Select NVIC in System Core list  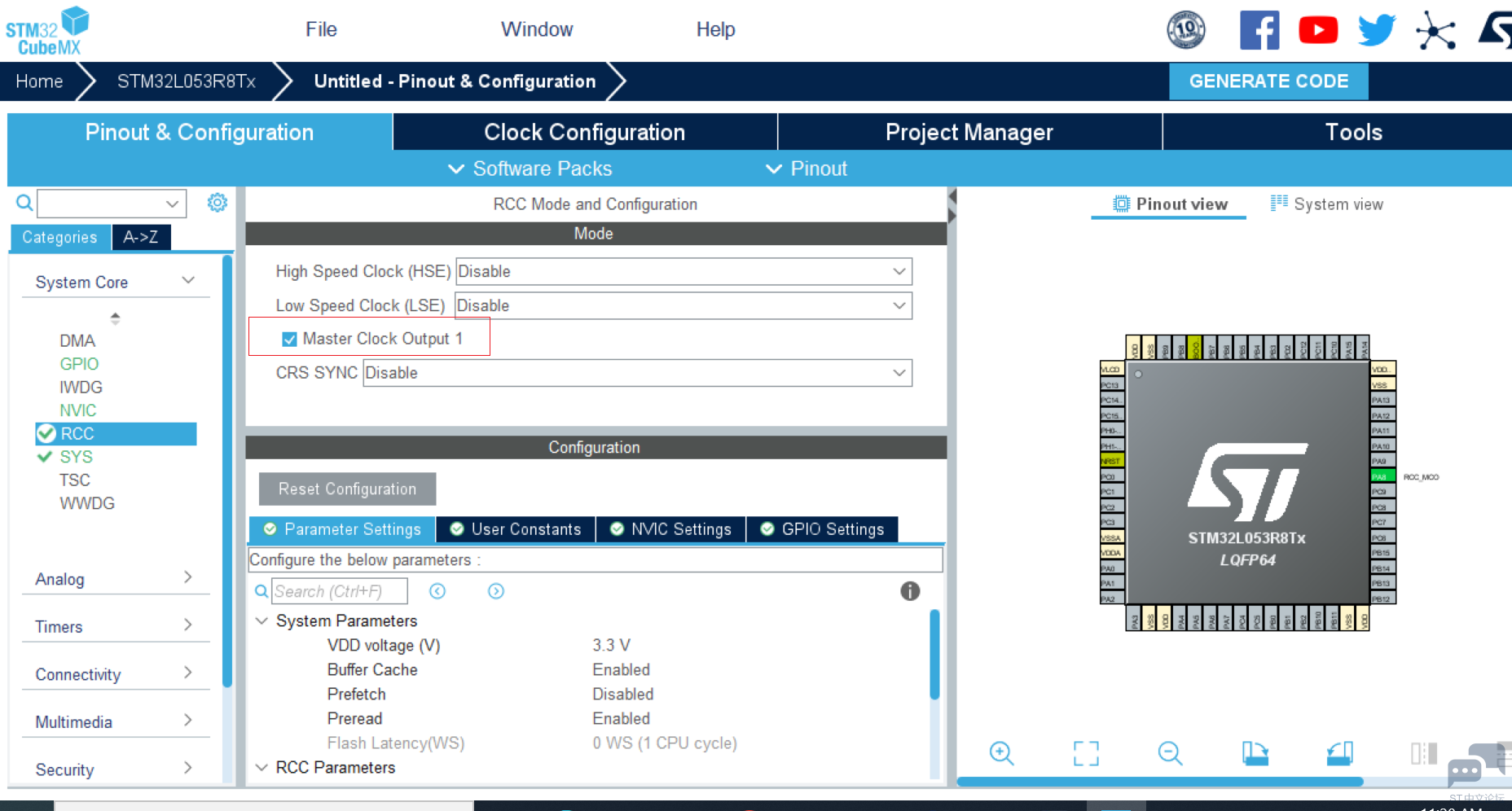77,410
